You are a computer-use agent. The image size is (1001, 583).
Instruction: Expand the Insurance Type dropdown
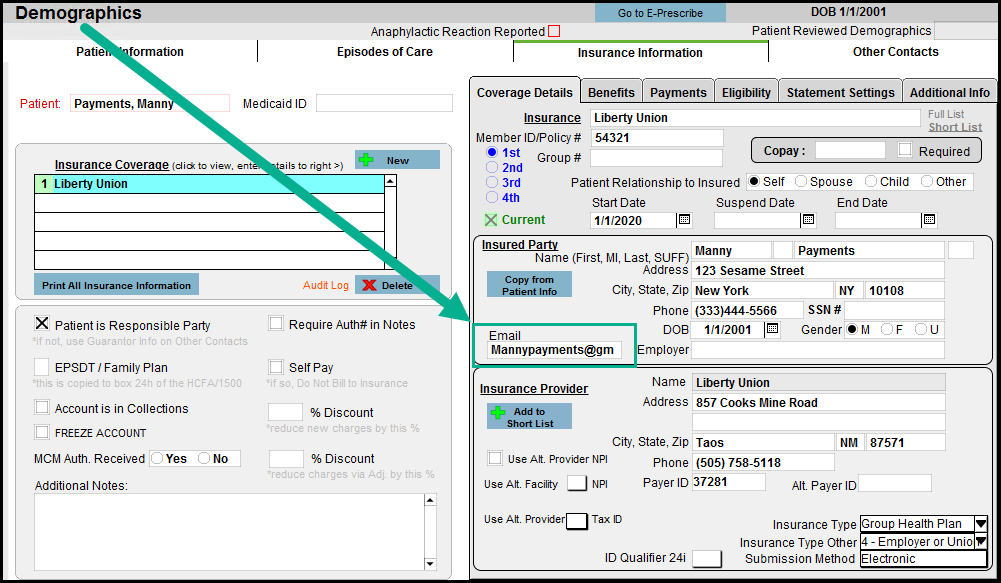980,524
